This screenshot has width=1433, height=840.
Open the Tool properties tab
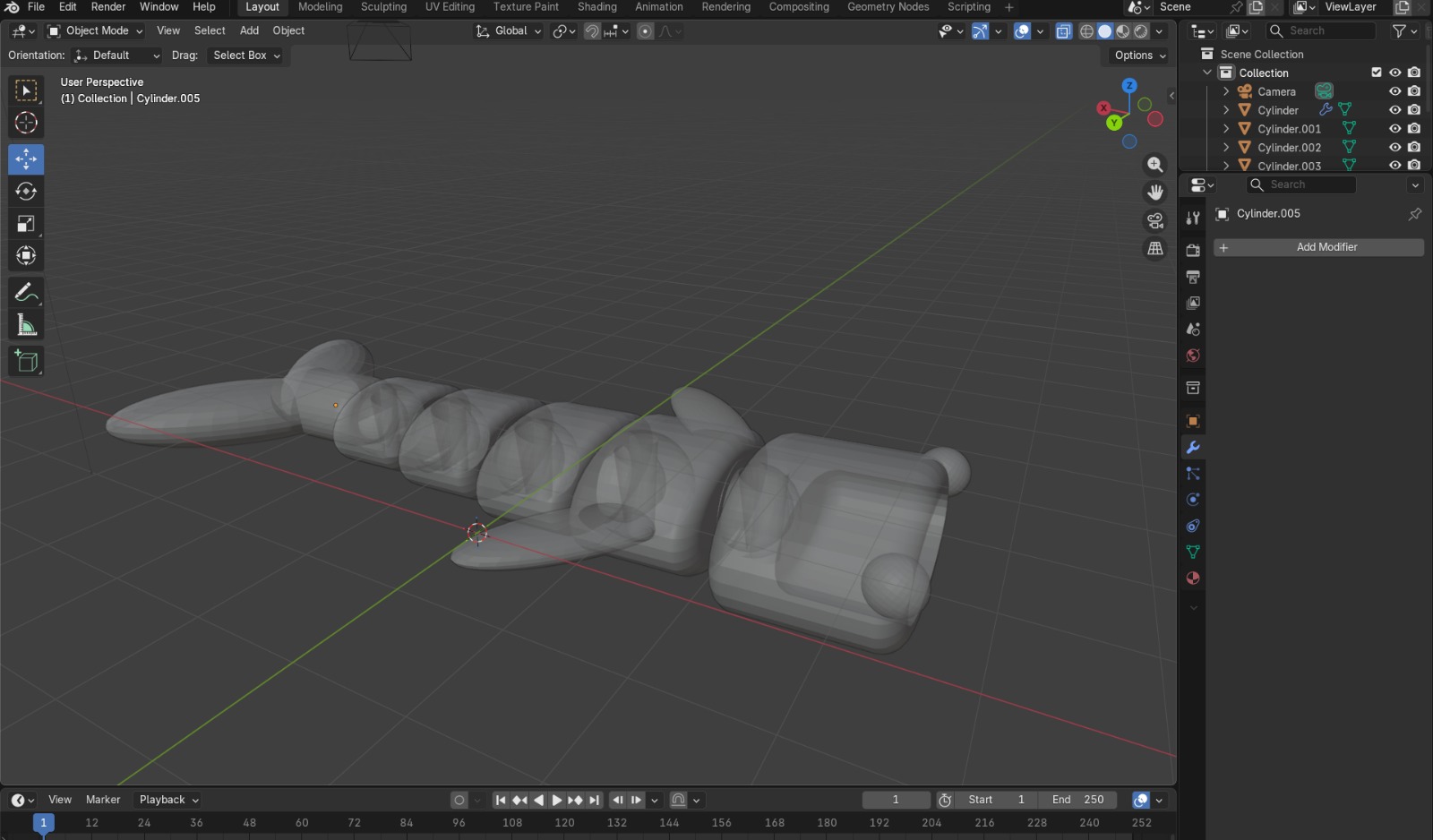(x=1193, y=218)
